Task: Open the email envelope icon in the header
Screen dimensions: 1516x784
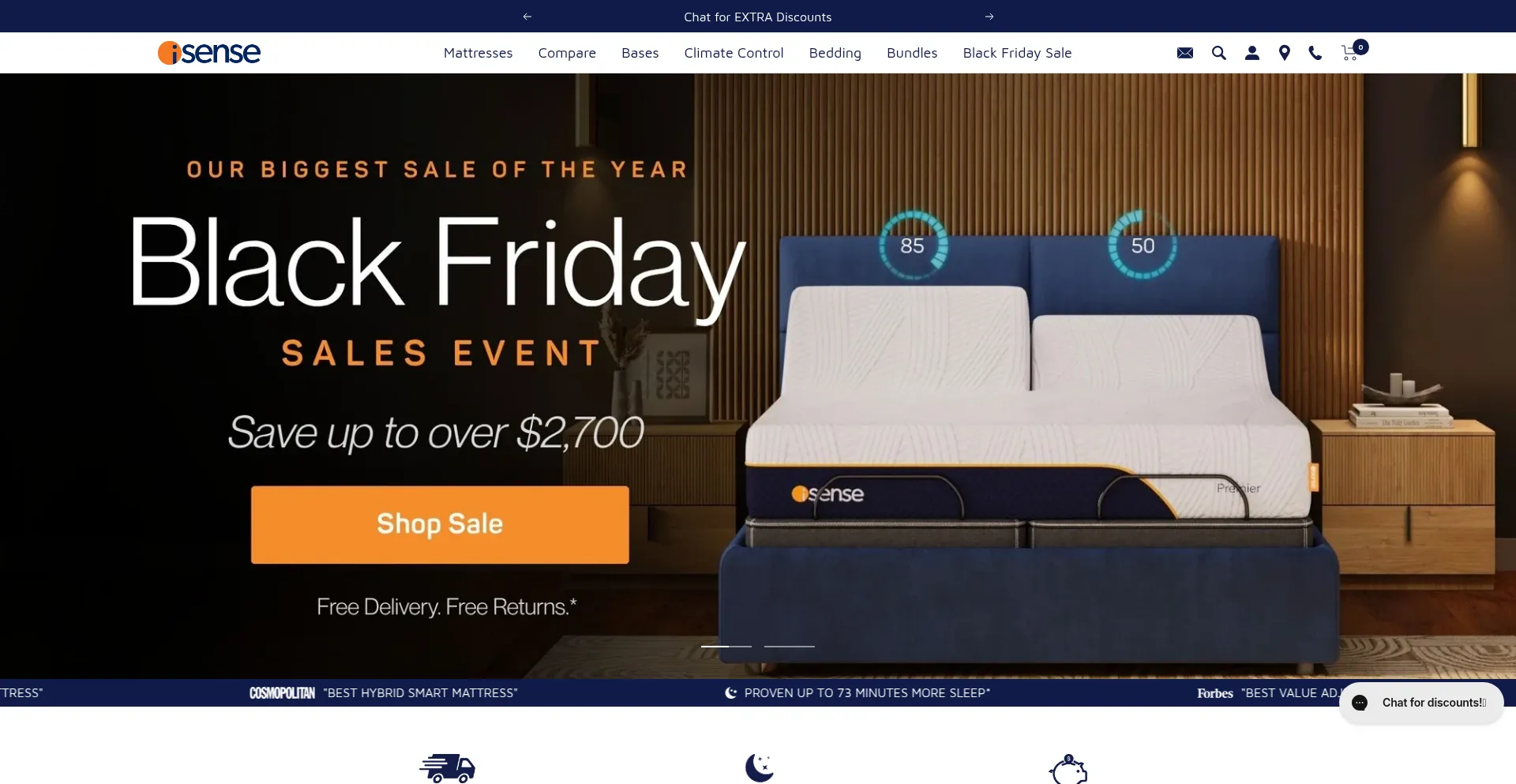Action: click(x=1184, y=53)
